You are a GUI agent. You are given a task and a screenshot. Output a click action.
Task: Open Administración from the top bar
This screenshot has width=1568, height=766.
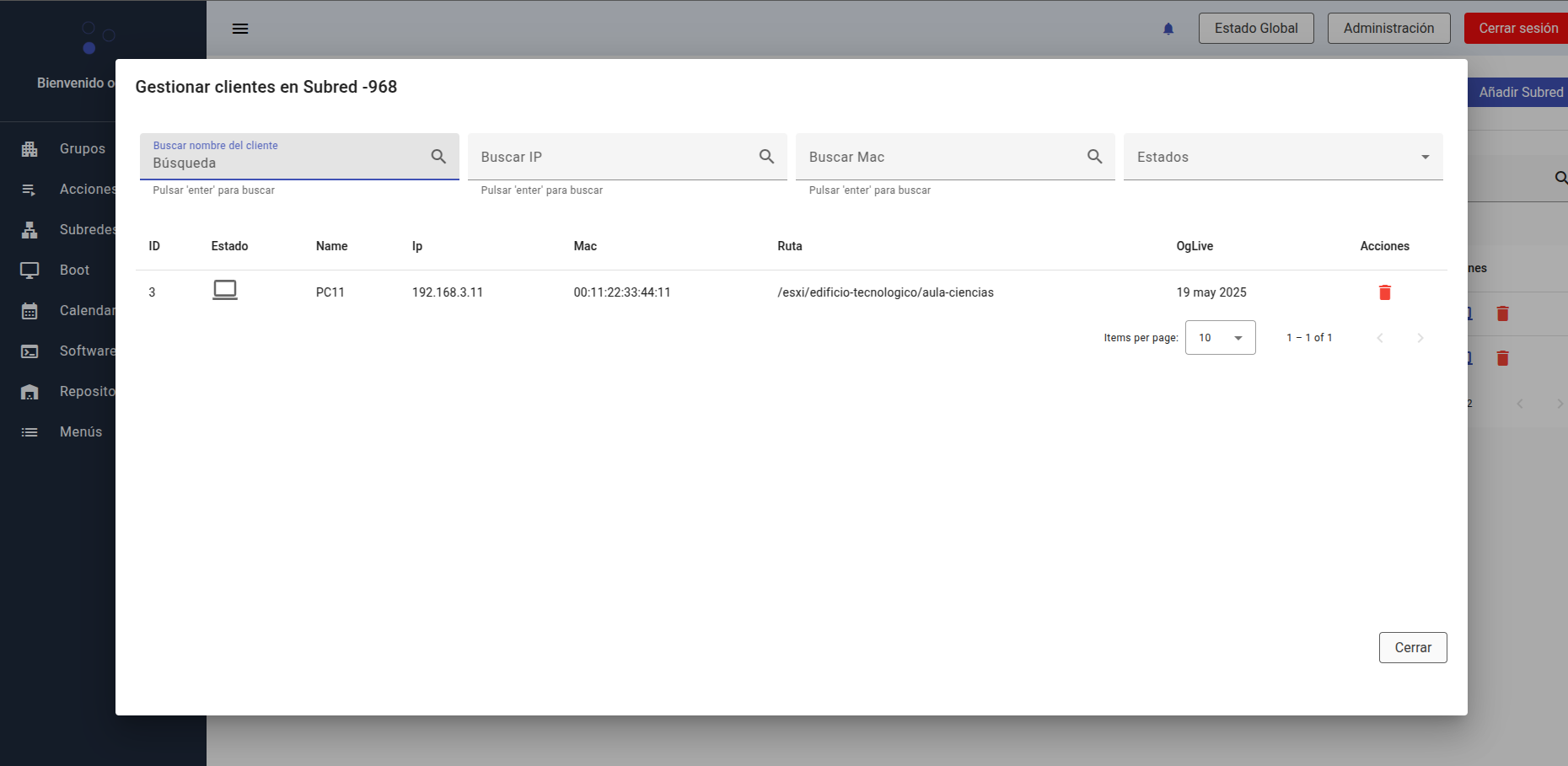(1388, 29)
